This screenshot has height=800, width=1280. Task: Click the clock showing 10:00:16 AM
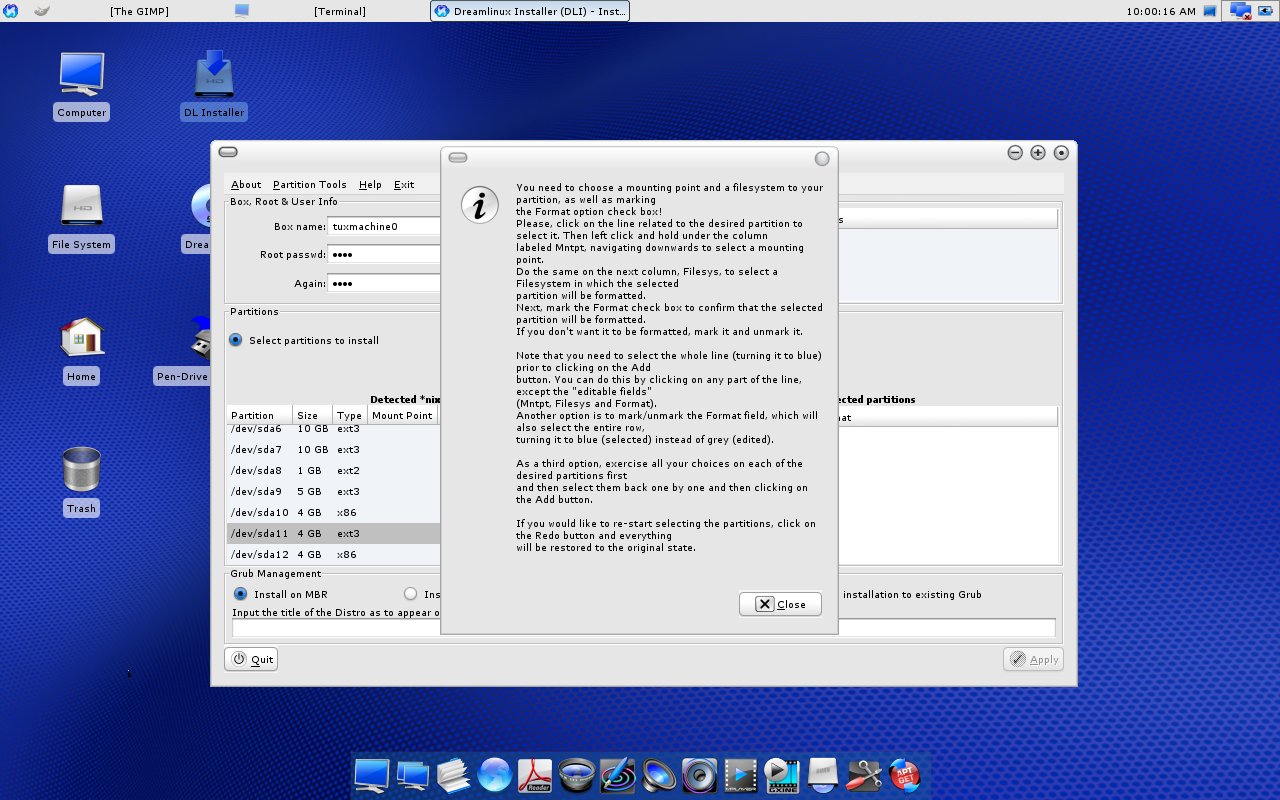tap(1160, 11)
